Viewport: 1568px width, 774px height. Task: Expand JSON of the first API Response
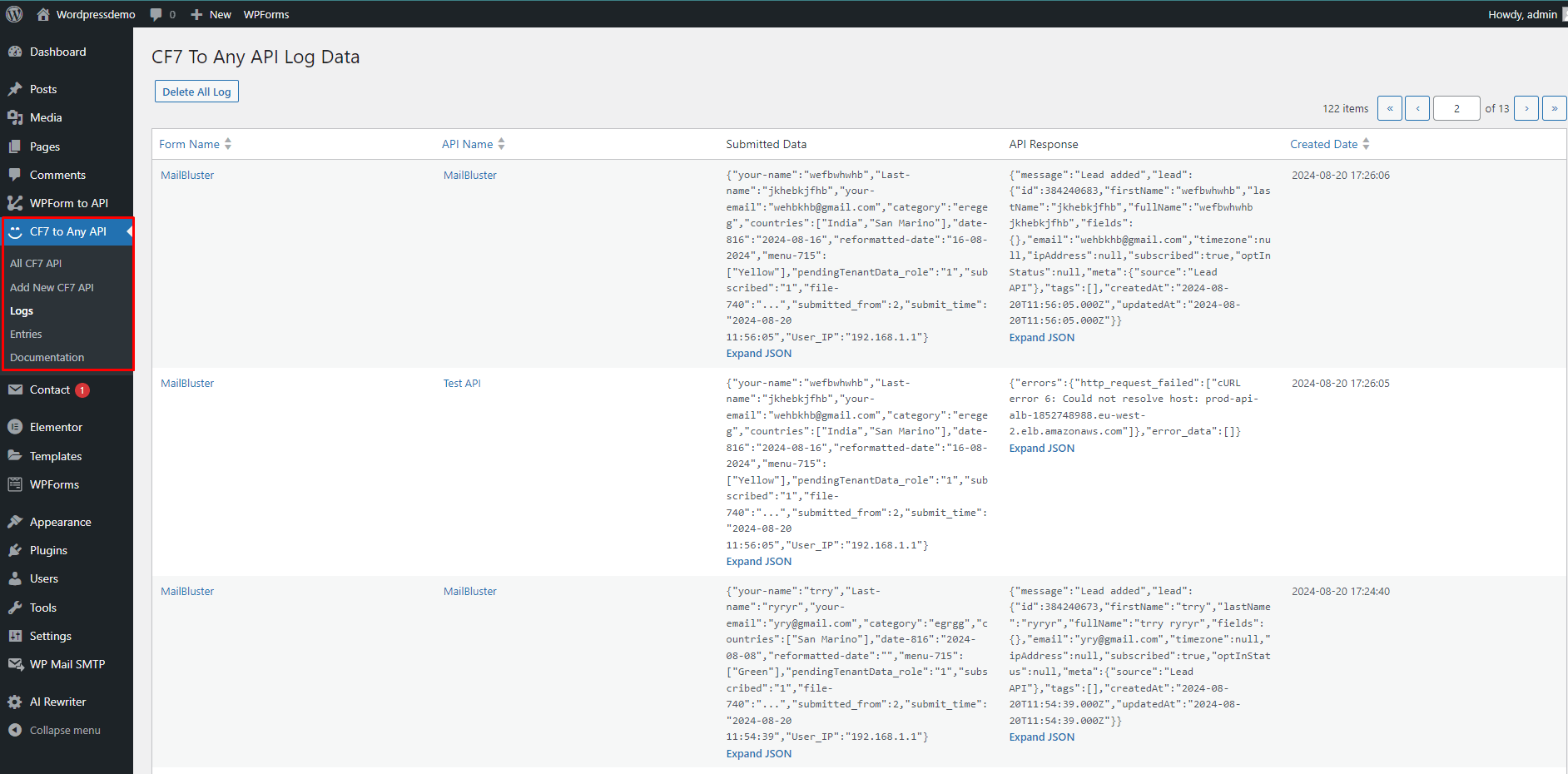[x=1041, y=337]
